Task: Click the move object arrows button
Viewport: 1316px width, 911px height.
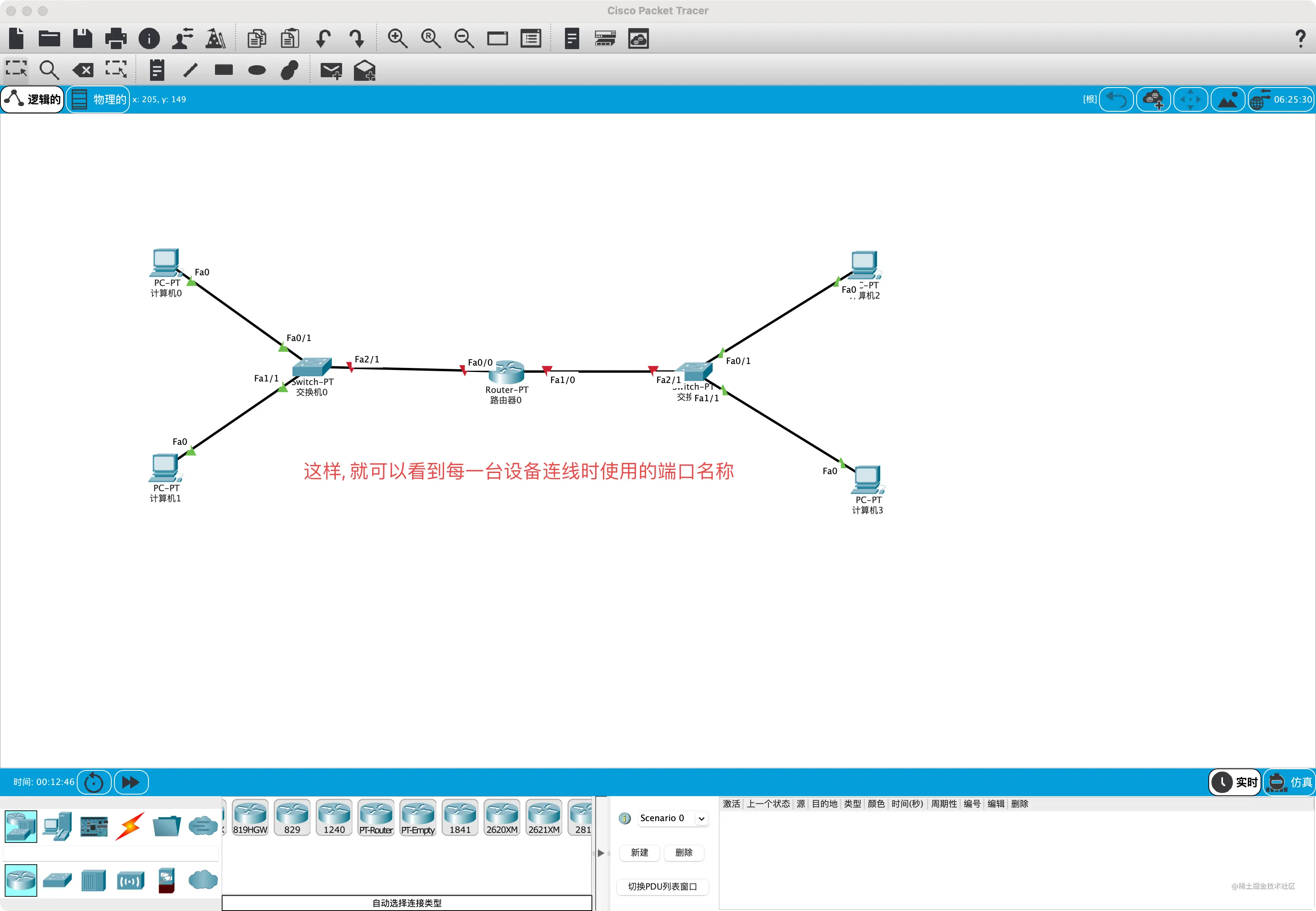Action: pyautogui.click(x=1190, y=99)
